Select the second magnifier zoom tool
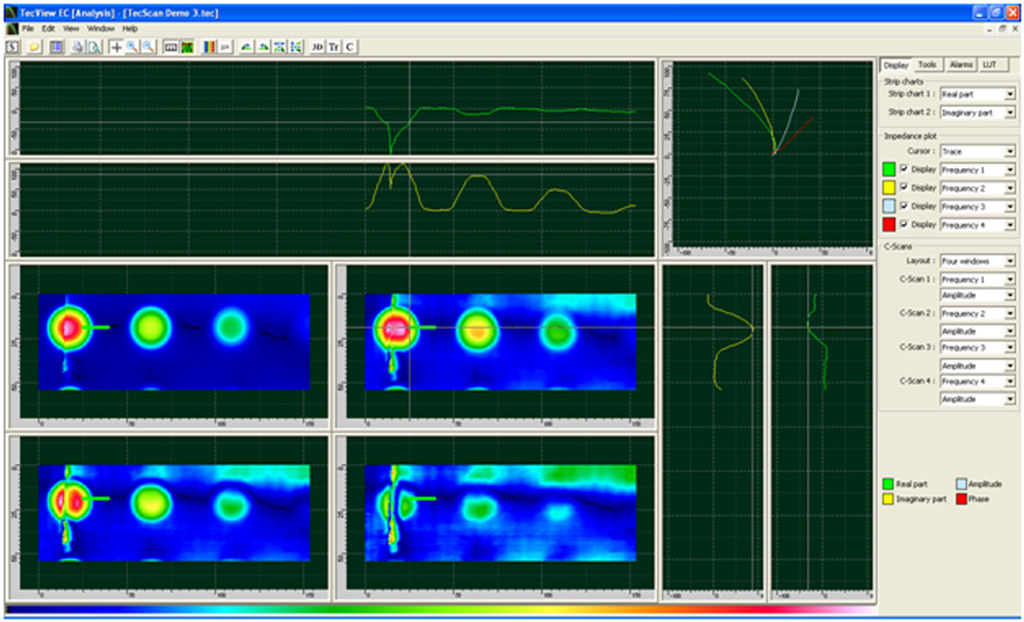This screenshot has width=1024, height=622. (x=149, y=47)
